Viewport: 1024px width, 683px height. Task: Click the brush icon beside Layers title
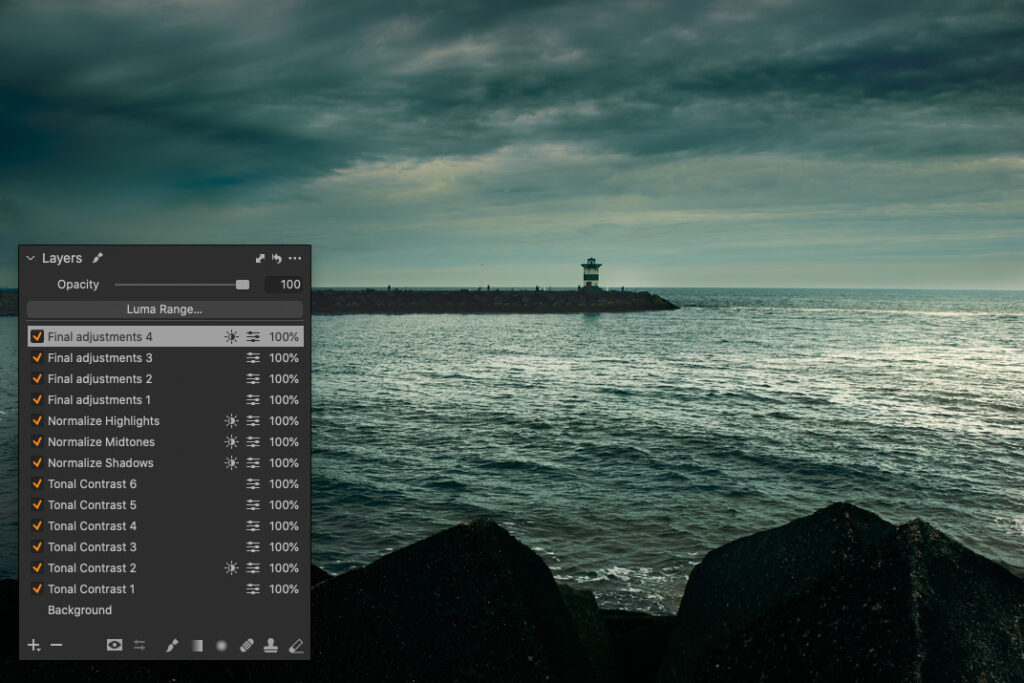(97, 258)
